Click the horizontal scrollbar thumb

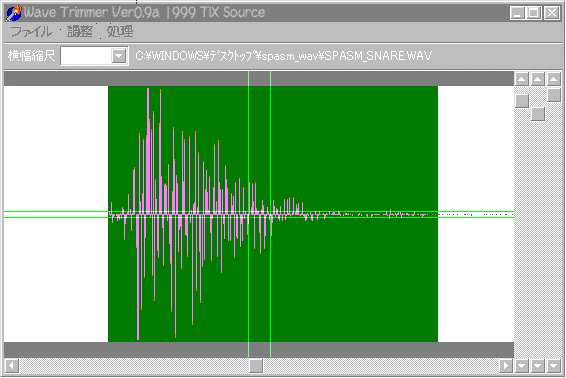[256, 366]
